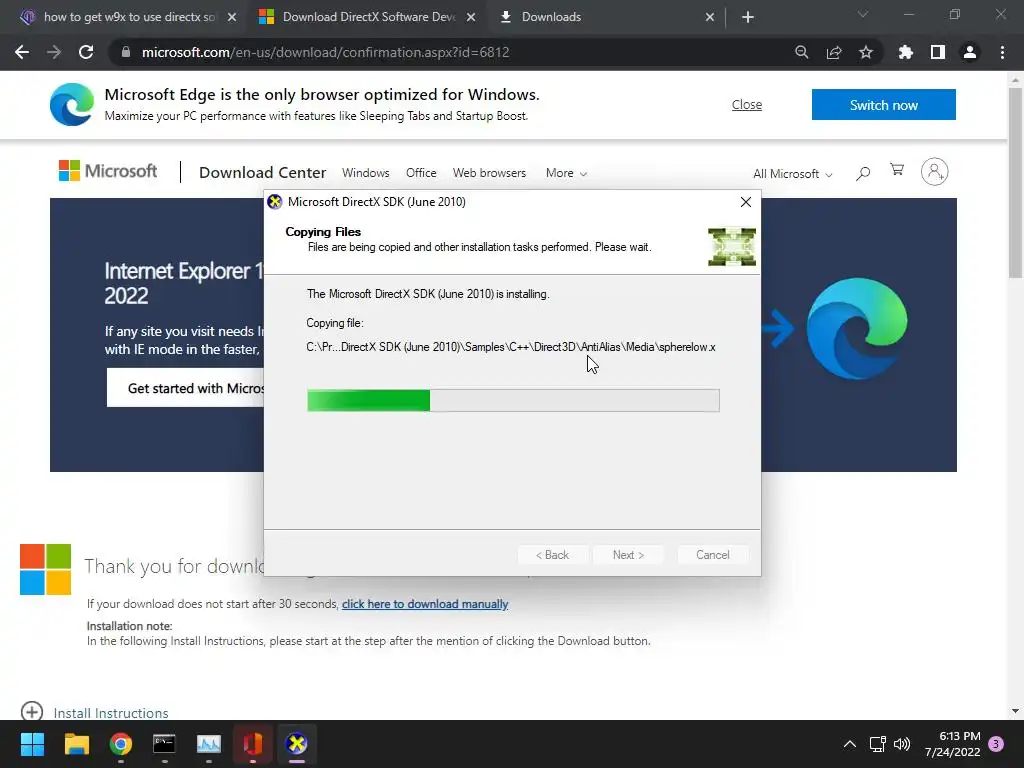Click the large Microsoft logo near thank you
This screenshot has width=1024, height=768.
pyautogui.click(x=46, y=569)
